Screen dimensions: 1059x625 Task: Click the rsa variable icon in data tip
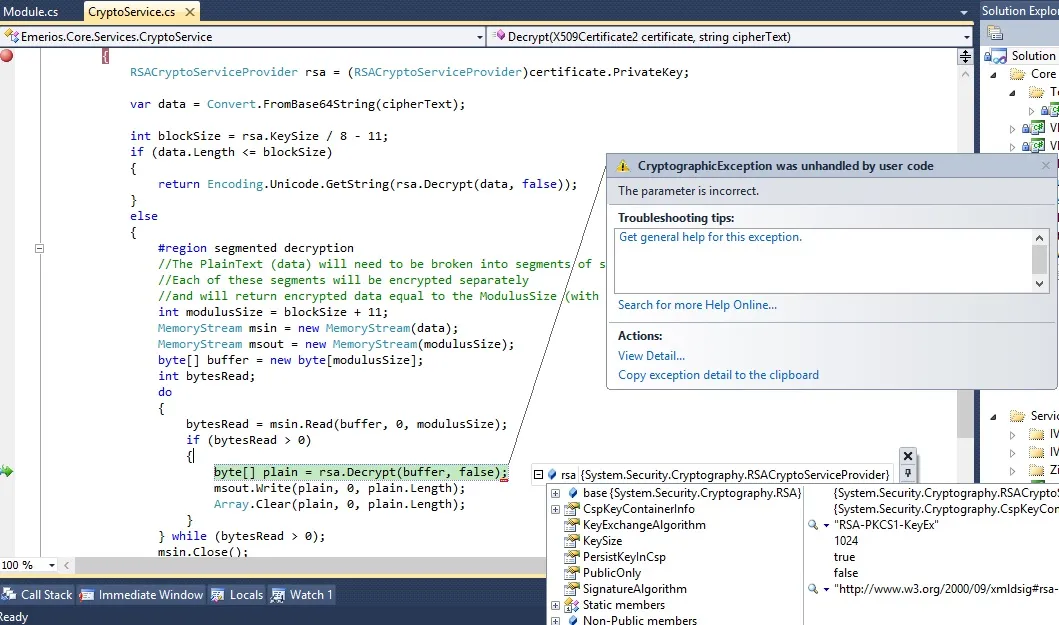(x=552, y=474)
